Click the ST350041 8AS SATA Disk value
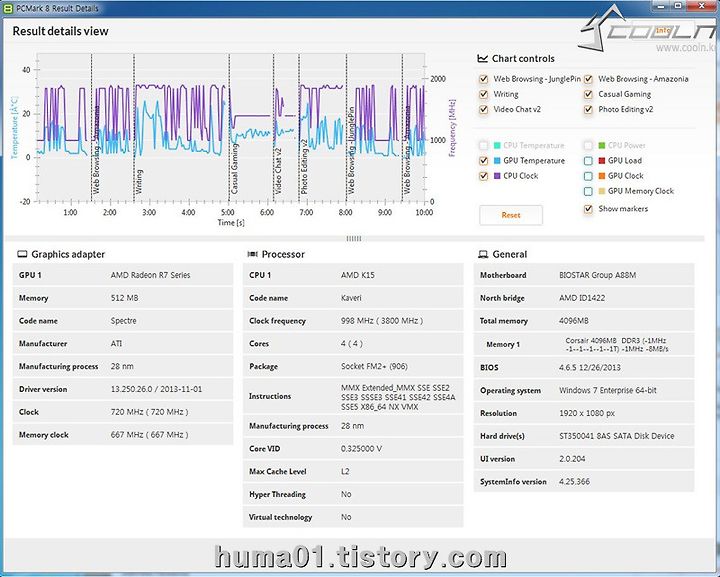 tap(617, 436)
